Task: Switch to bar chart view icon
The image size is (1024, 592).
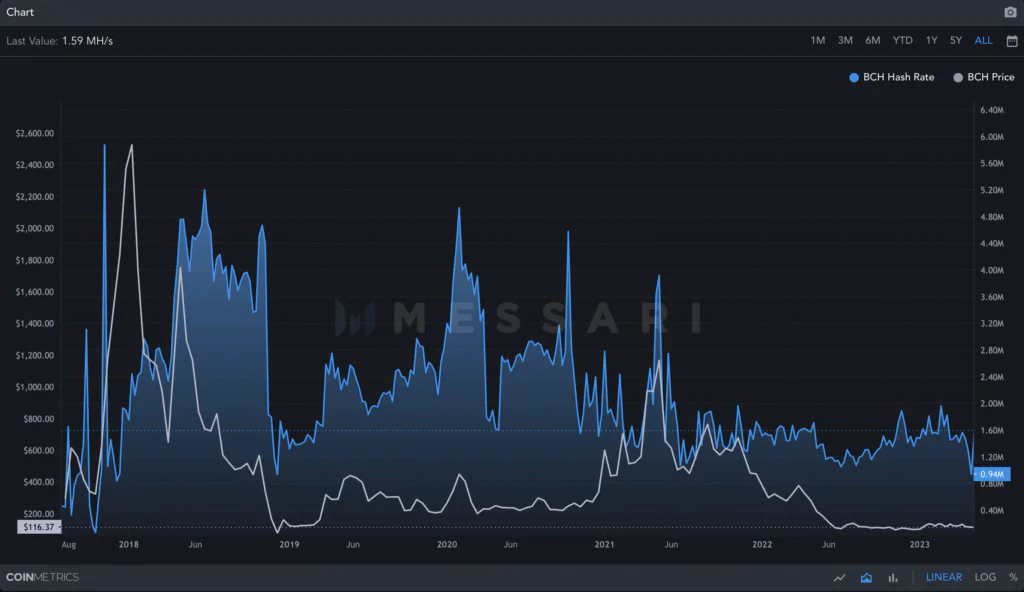Action: pos(892,578)
